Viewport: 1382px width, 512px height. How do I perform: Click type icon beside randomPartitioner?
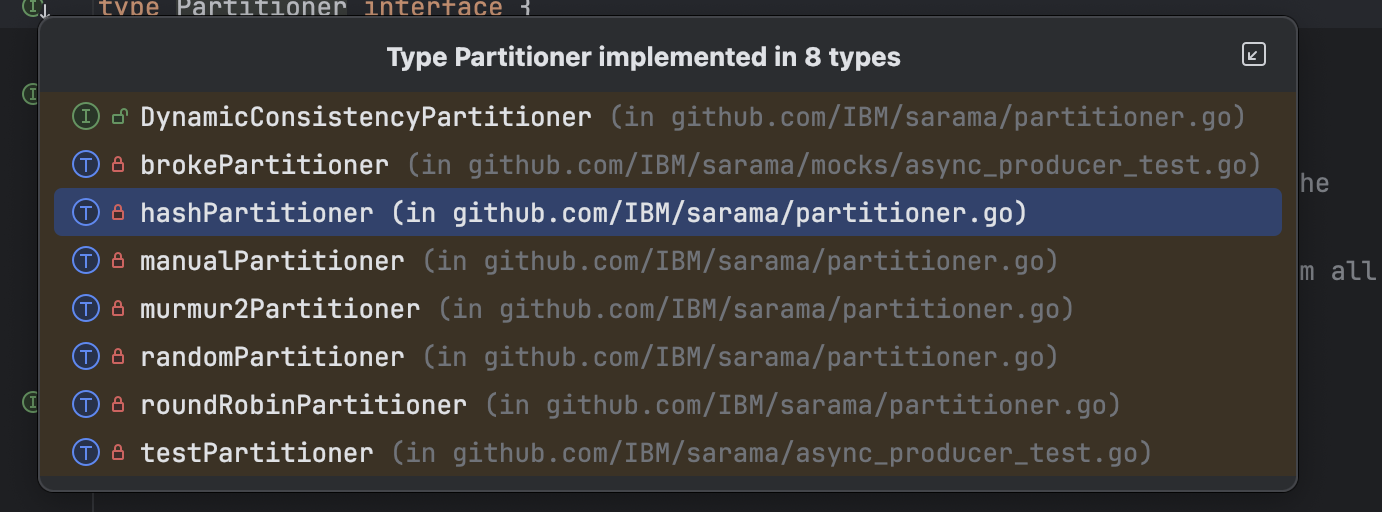click(86, 357)
